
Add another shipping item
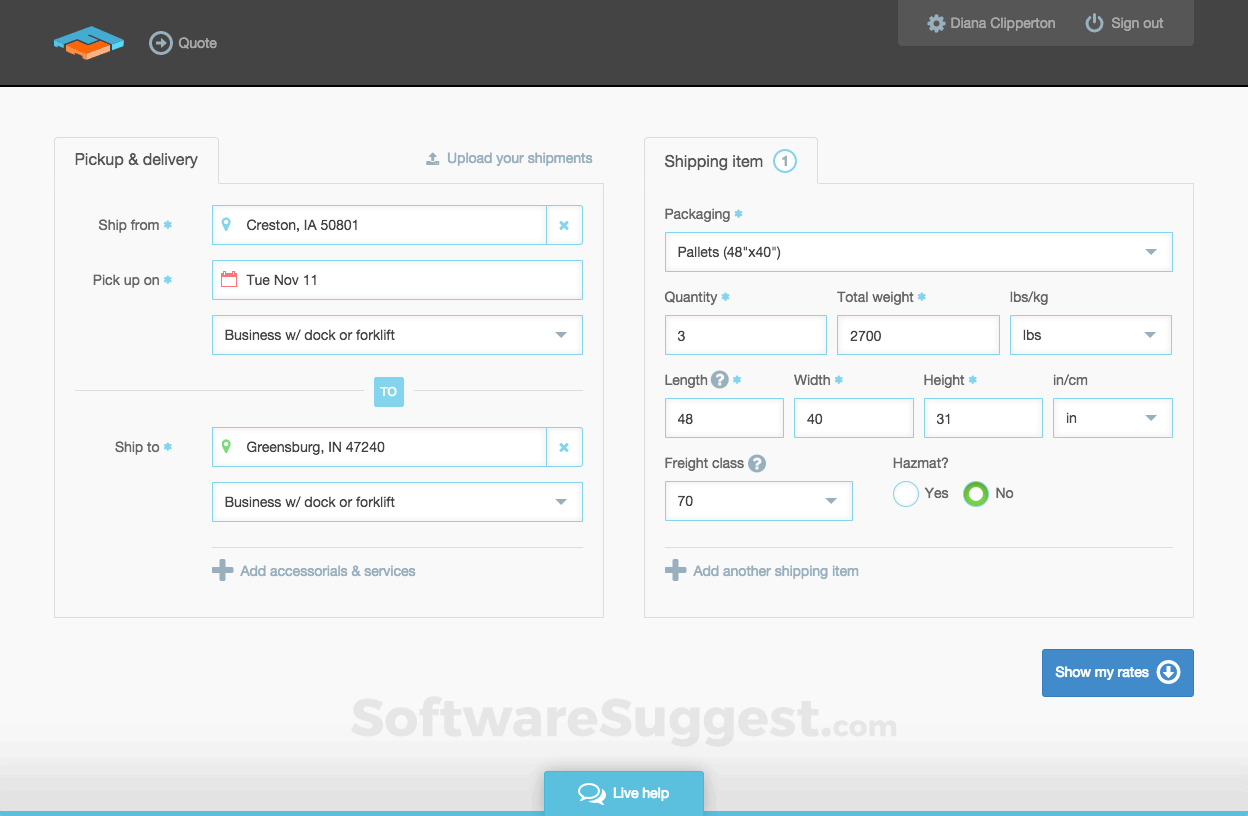762,570
